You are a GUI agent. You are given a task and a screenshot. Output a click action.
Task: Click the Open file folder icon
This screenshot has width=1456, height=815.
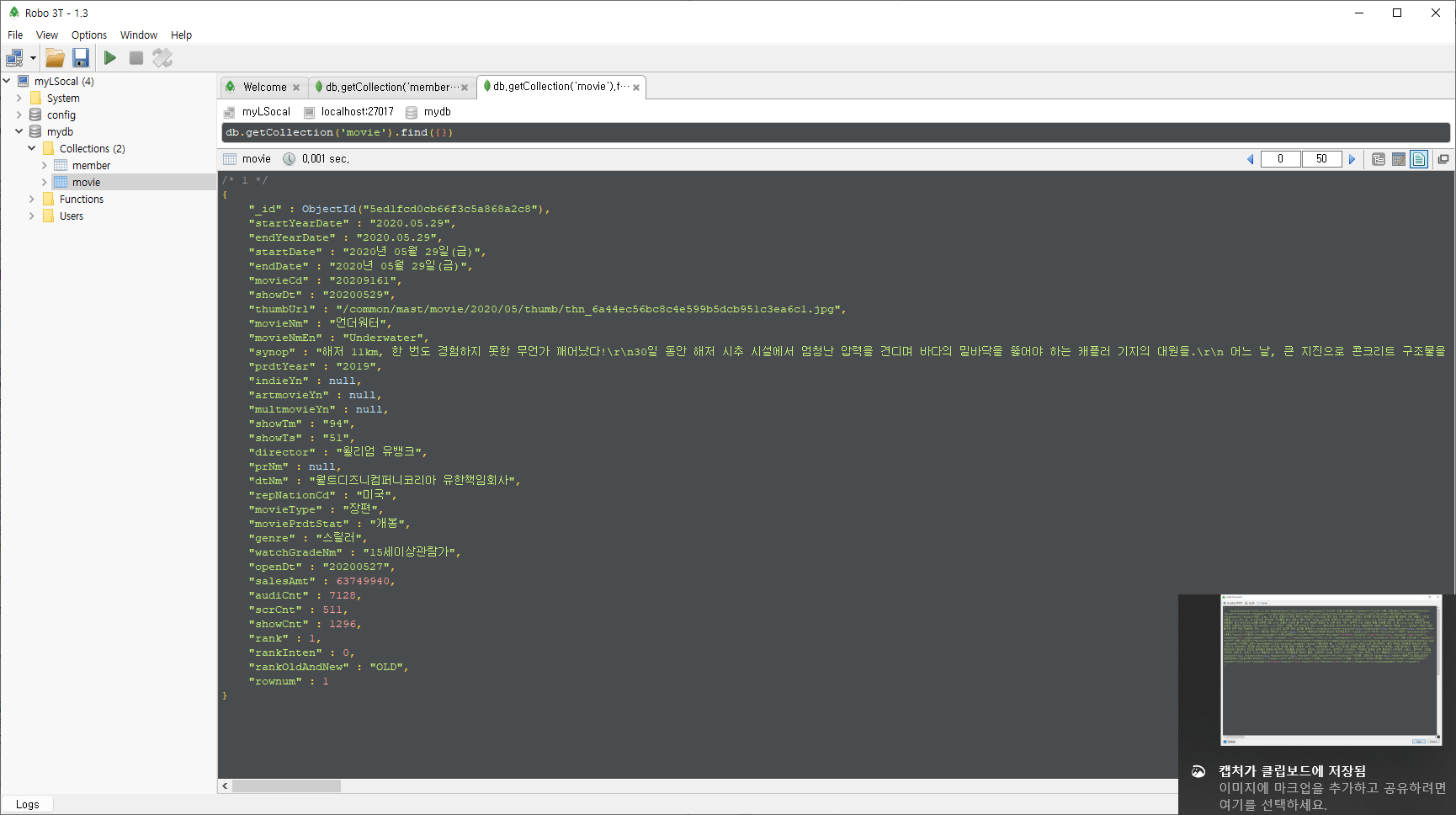pos(55,58)
